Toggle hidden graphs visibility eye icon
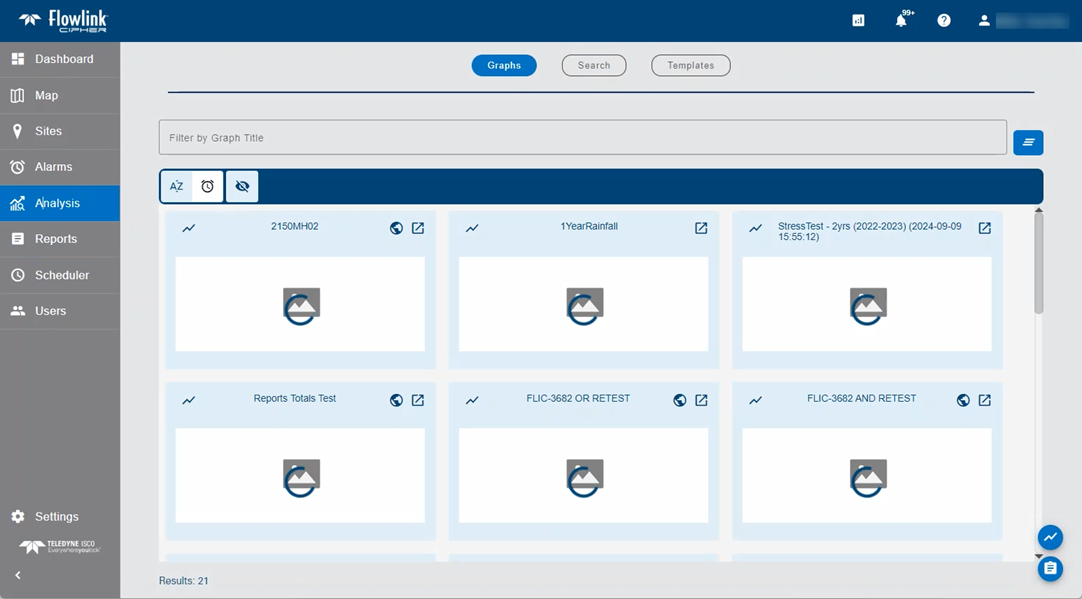Viewport: 1082px width, 599px height. pyautogui.click(x=242, y=186)
